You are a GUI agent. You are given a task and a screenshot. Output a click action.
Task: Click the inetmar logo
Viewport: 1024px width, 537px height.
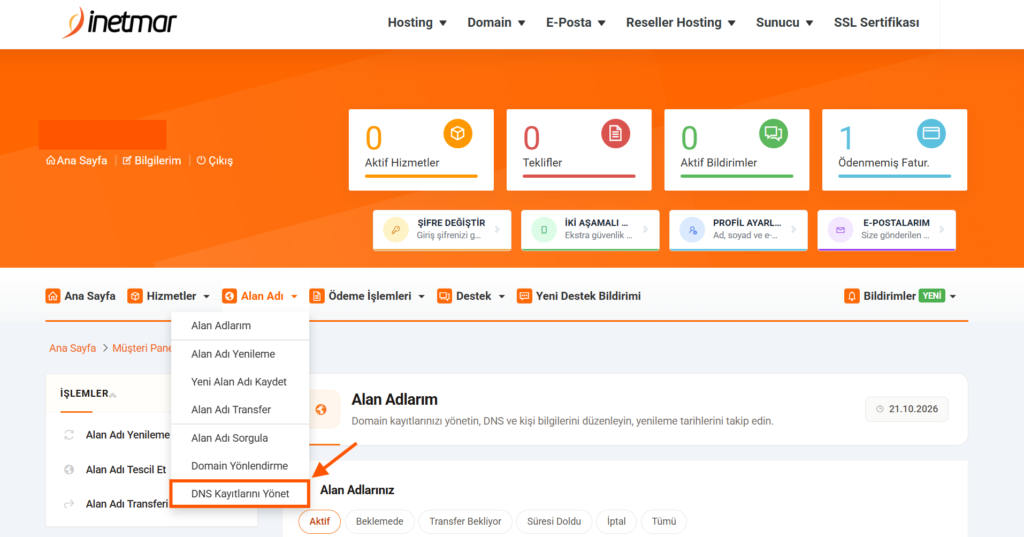pyautogui.click(x=120, y=22)
